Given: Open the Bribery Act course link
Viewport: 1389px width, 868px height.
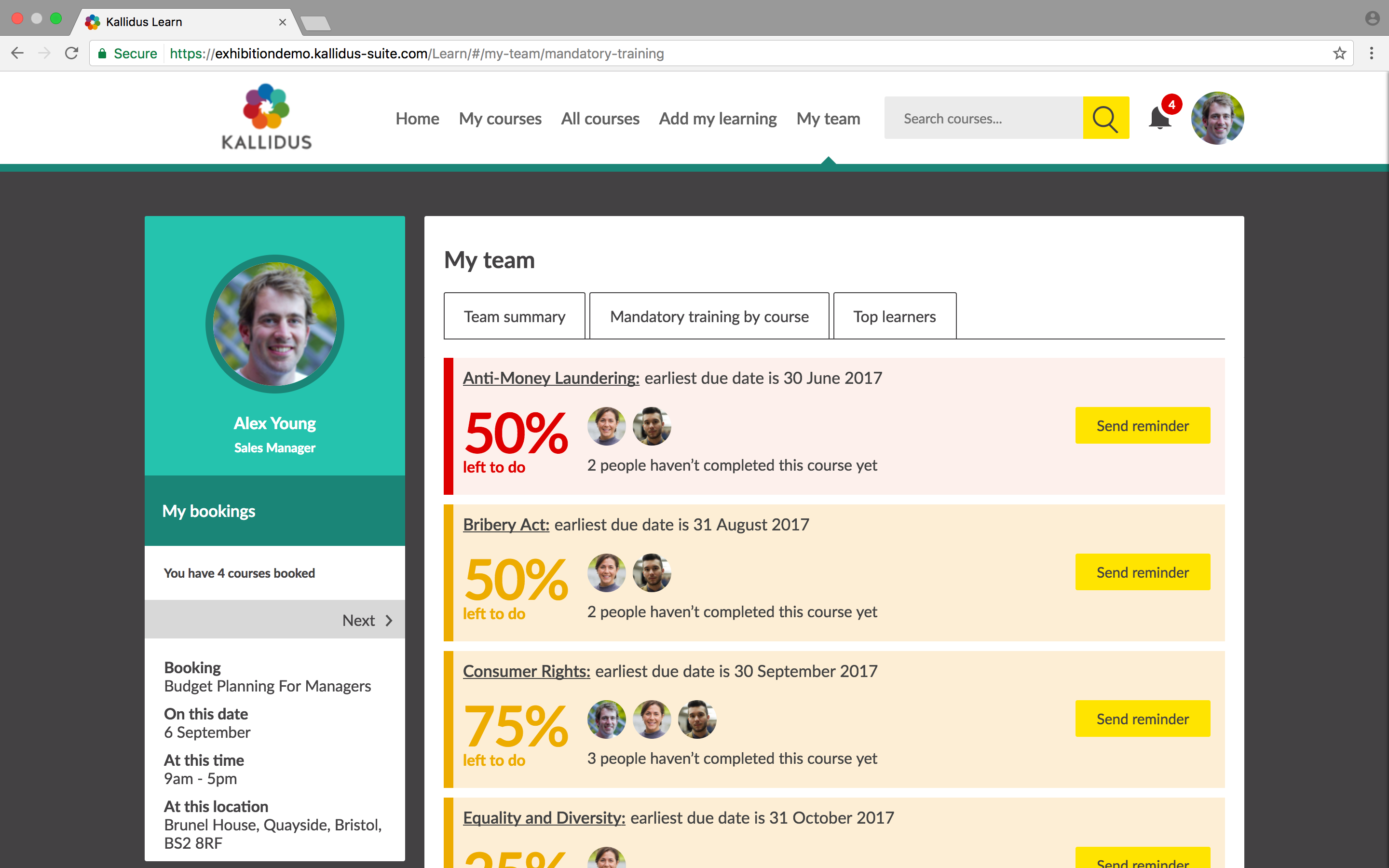Looking at the screenshot, I should pos(505,525).
